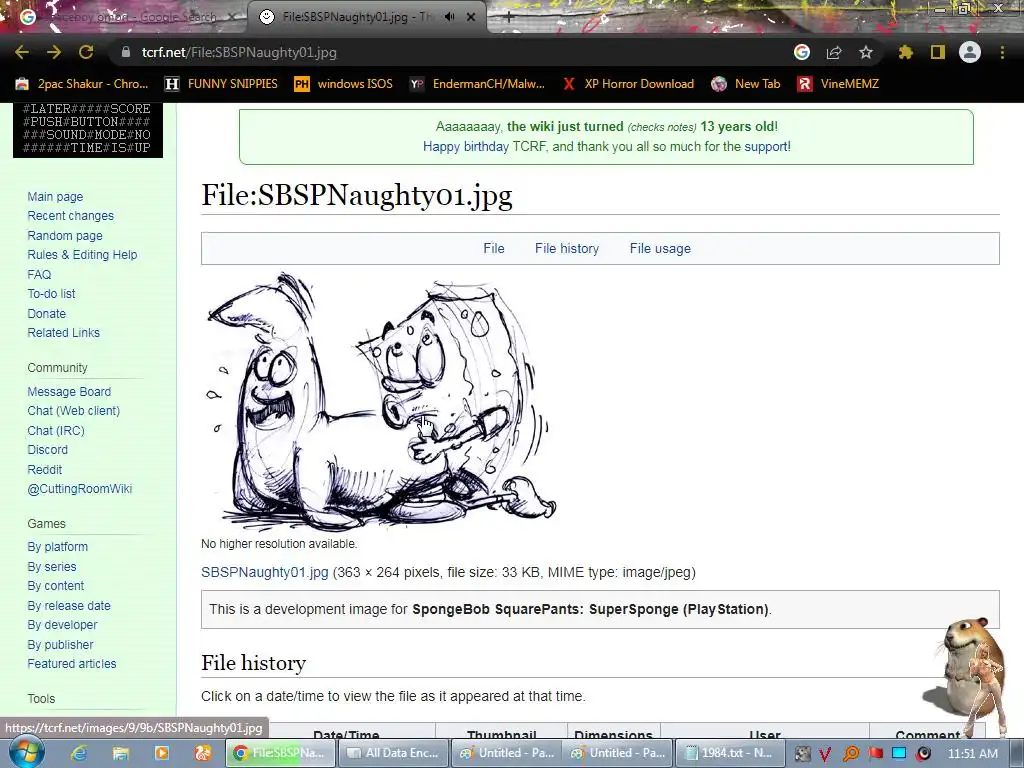Go back using the browser back arrow
Screen dimensions: 1024x768
click(22, 52)
